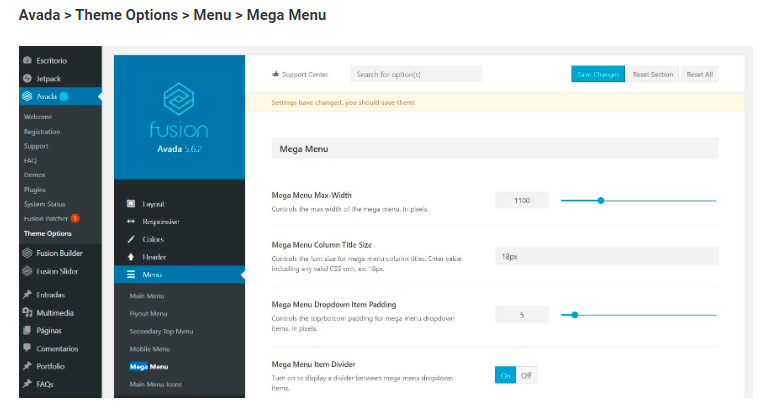Viewport: 784px width, 418px height.
Task: Click the Portfolio pin icon
Action: coord(28,366)
